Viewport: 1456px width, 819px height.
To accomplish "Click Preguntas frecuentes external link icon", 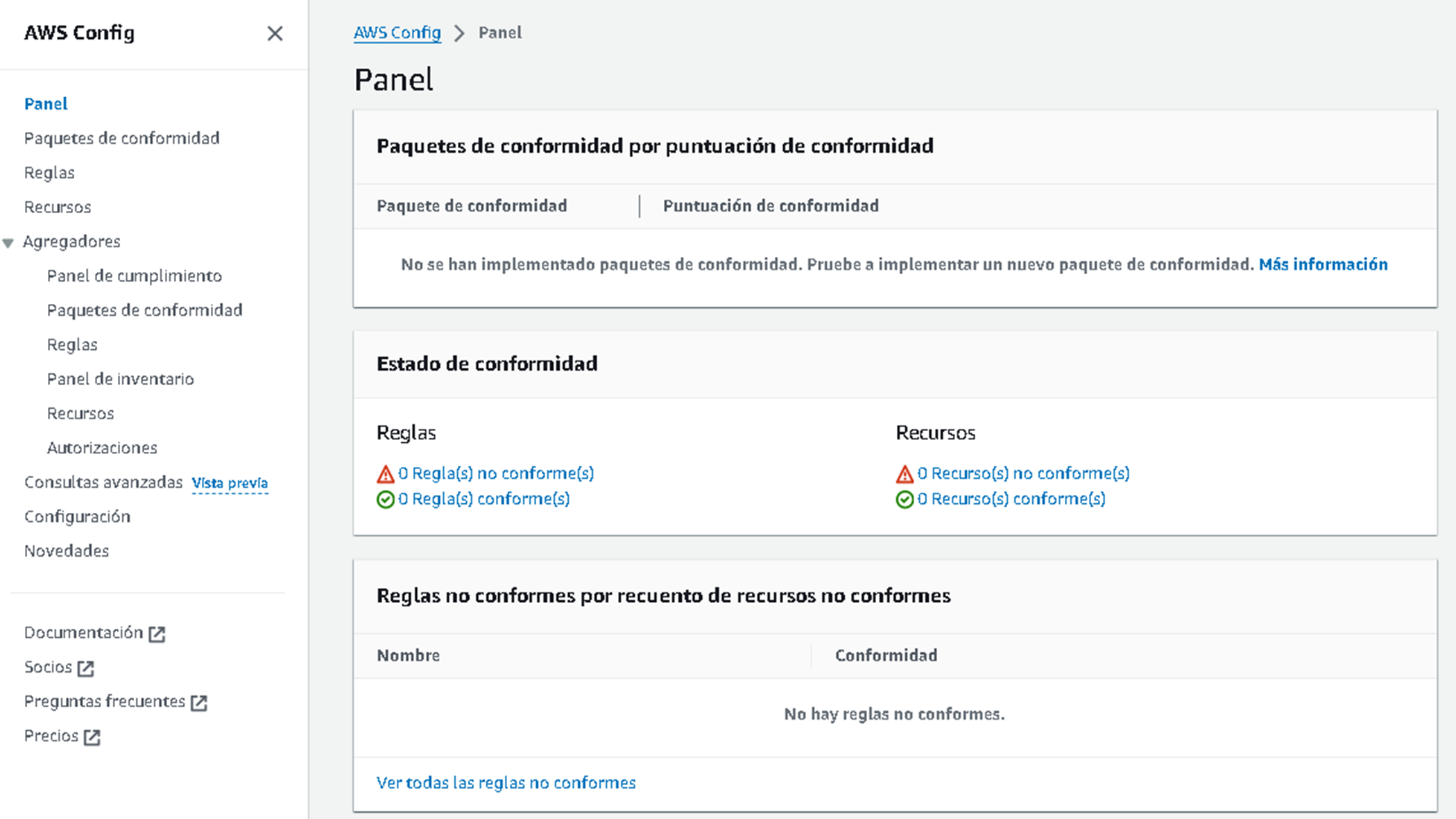I will [199, 702].
